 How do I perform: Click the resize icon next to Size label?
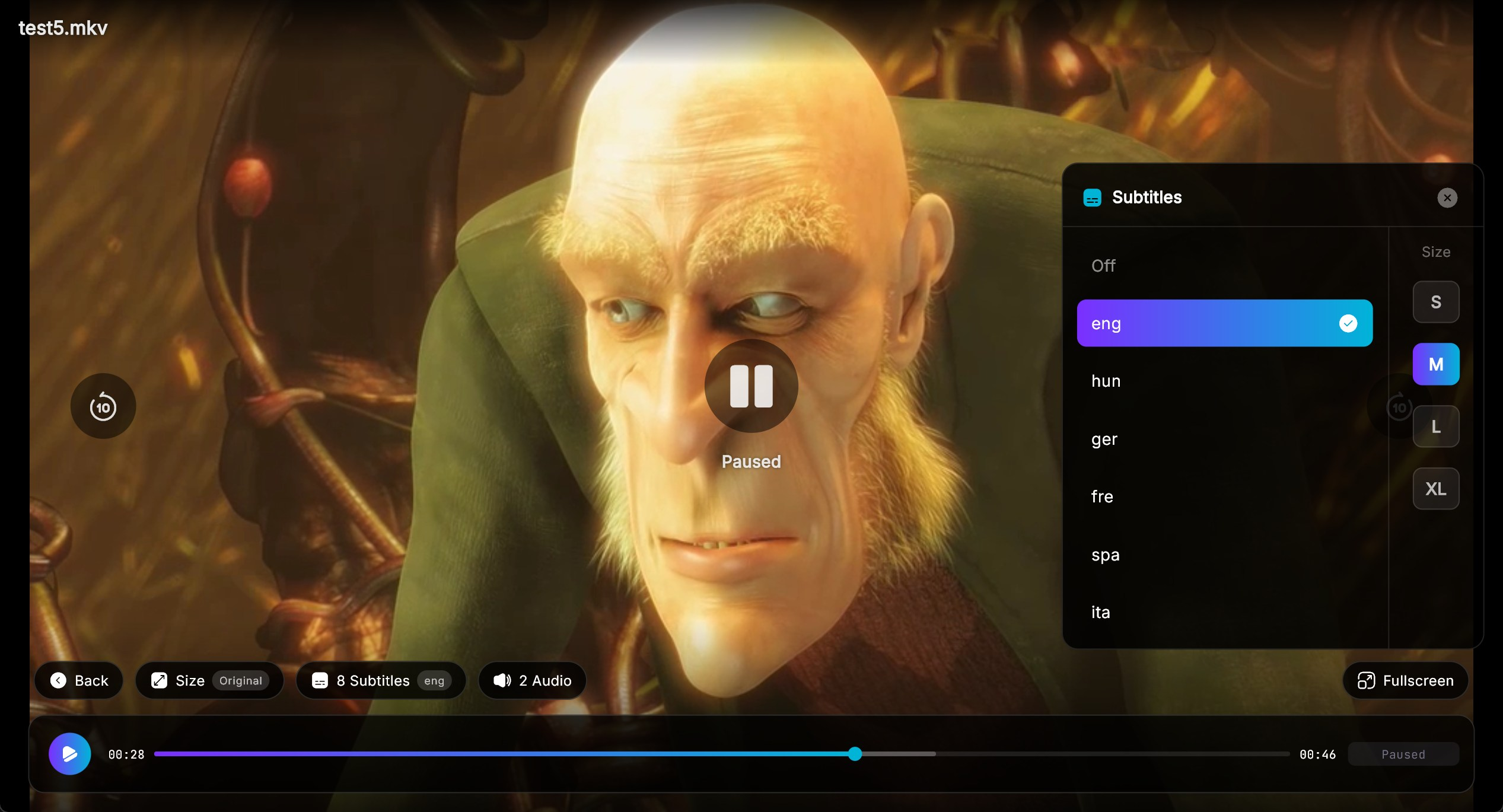(x=158, y=680)
